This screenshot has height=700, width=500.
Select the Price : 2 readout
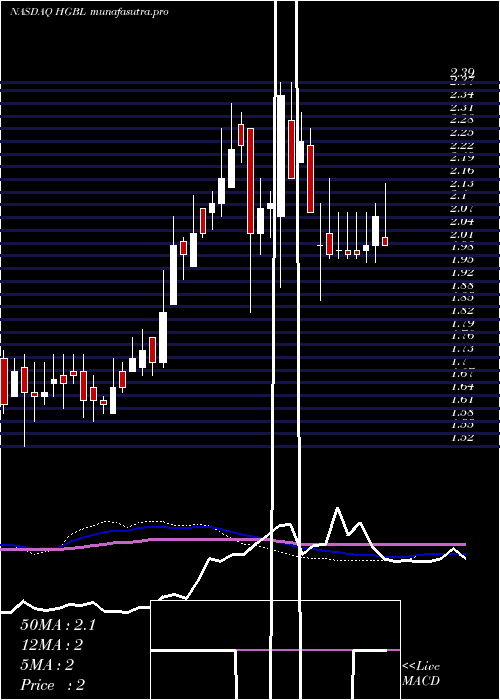(53, 685)
